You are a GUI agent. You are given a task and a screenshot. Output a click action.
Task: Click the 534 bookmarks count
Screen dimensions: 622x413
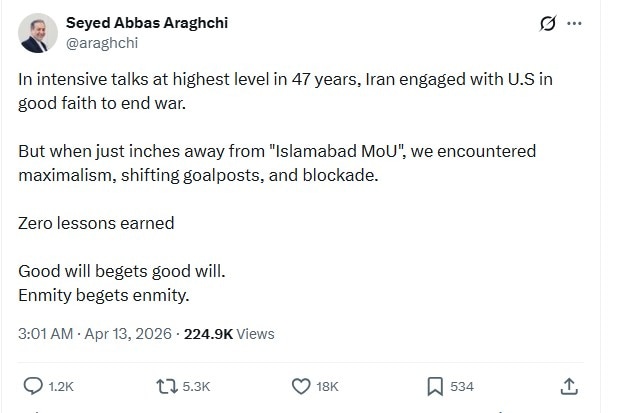(x=462, y=386)
